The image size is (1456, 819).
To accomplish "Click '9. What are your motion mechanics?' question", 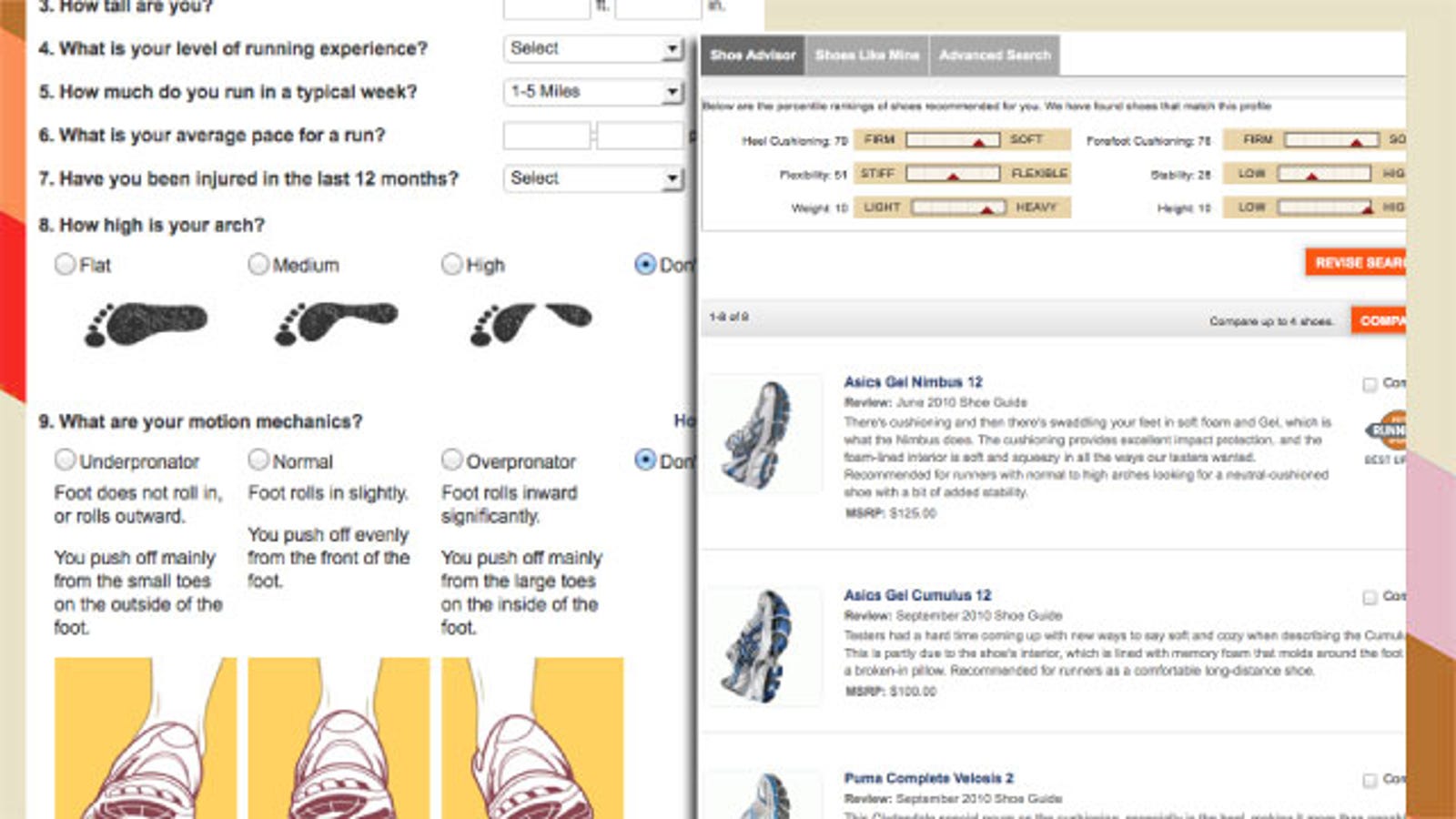I will tap(200, 421).
